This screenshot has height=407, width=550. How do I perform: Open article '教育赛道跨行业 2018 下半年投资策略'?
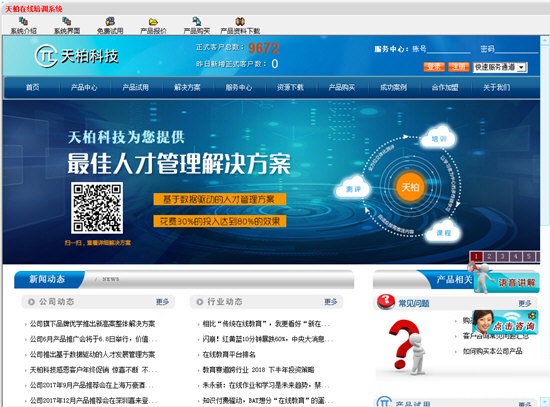click(x=258, y=370)
